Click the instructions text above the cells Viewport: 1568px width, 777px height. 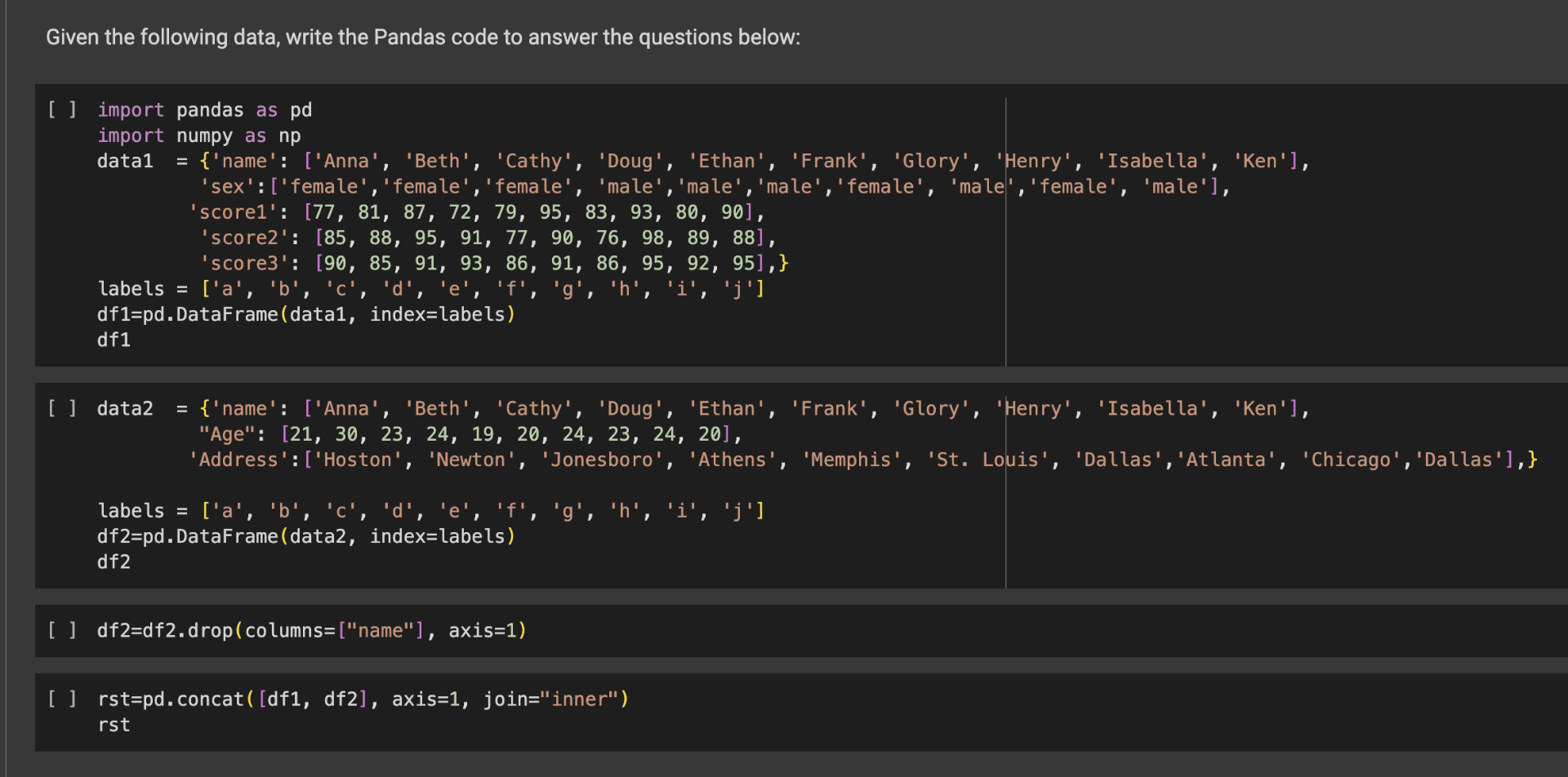coord(422,37)
